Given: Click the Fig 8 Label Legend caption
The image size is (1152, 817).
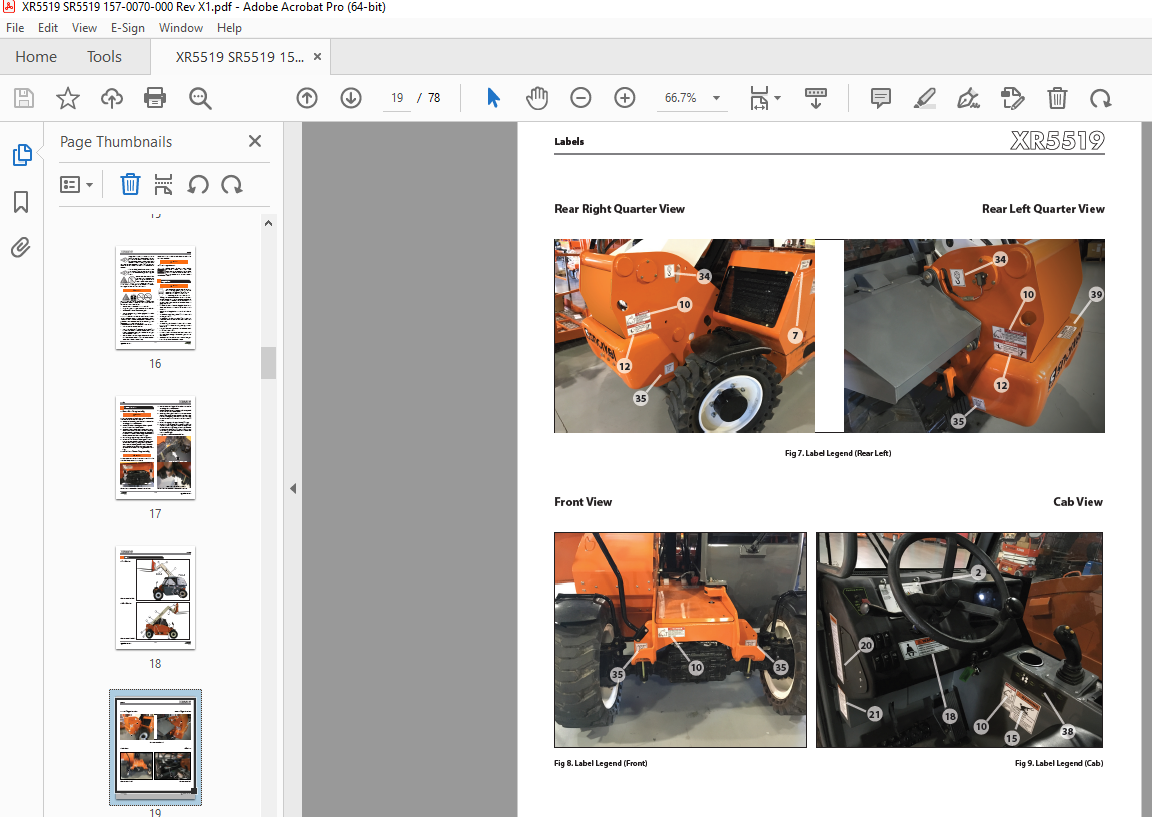Looking at the screenshot, I should point(600,763).
